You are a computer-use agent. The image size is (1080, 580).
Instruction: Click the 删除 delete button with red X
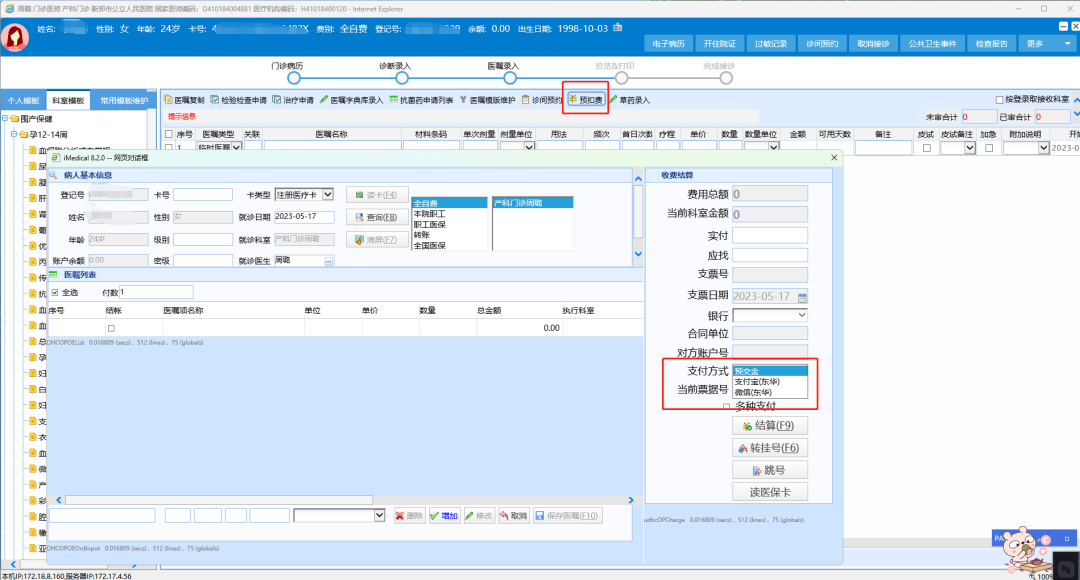(x=409, y=515)
